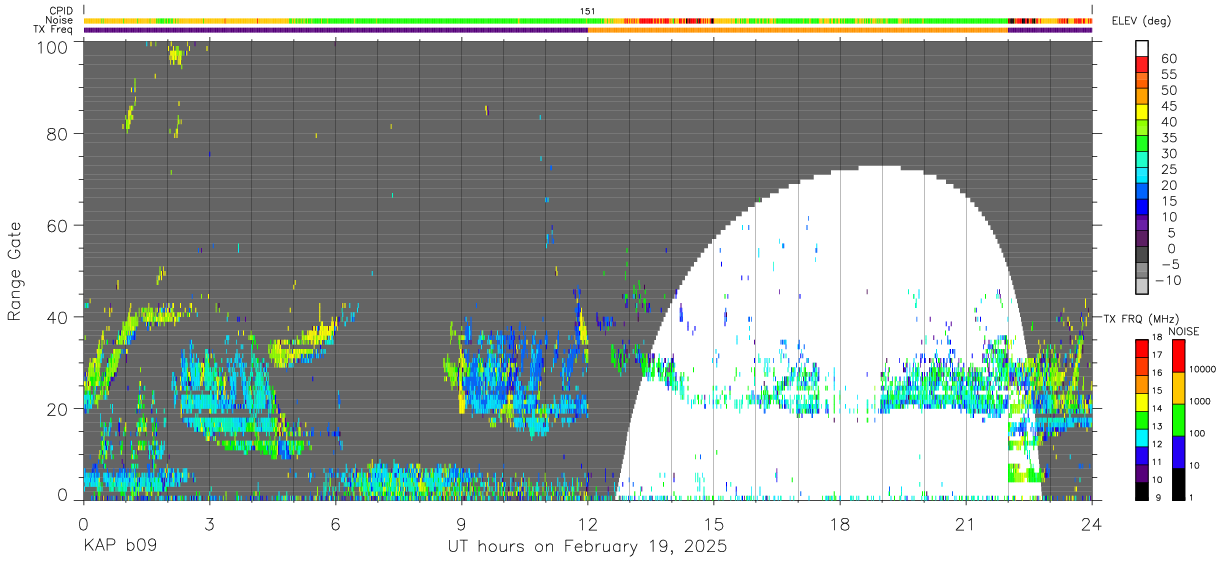The image size is (1228, 567).
Task: Click the 'CPID' row label
Action: pyautogui.click(x=60, y=10)
